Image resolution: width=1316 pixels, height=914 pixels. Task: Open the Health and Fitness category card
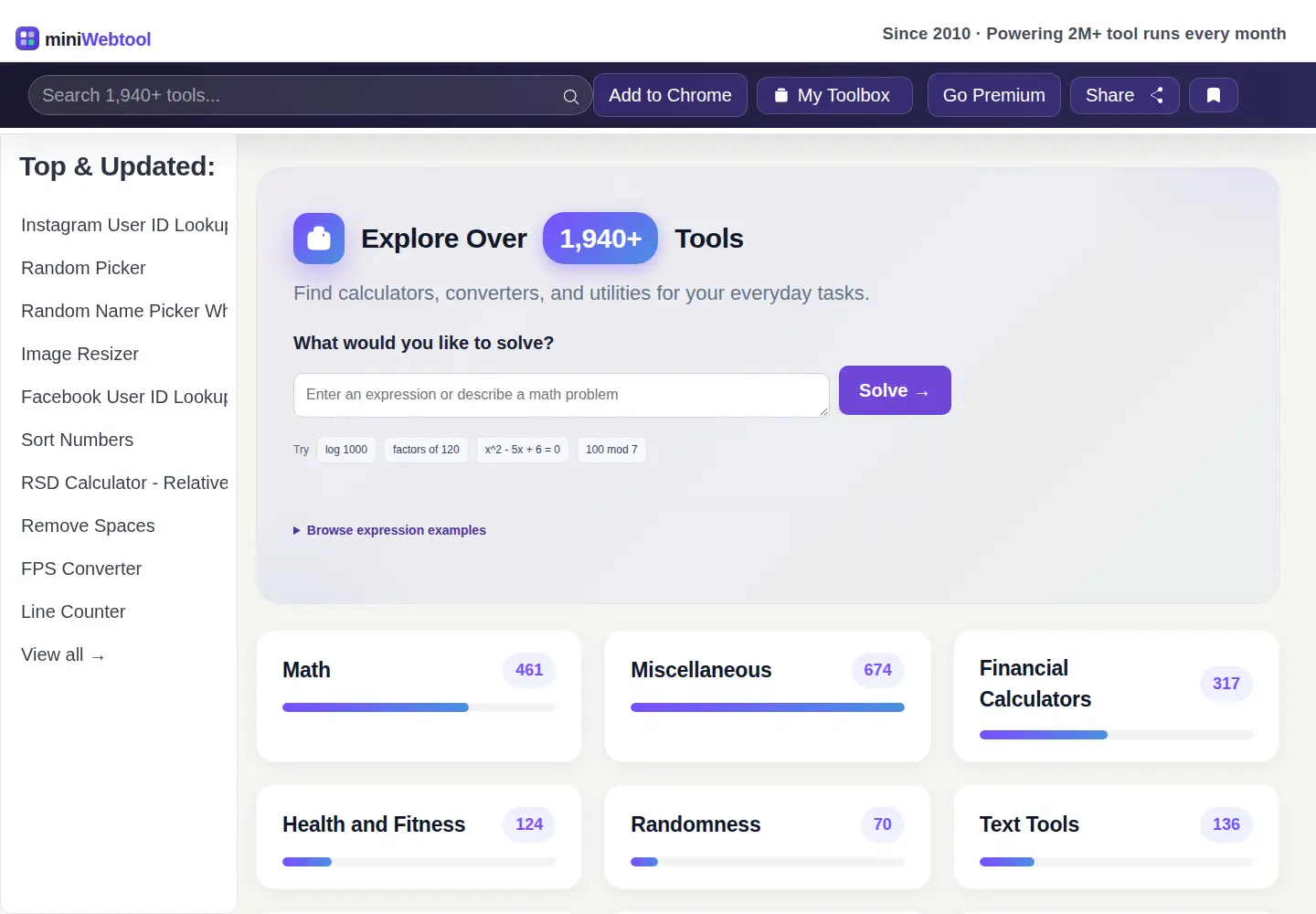click(419, 836)
